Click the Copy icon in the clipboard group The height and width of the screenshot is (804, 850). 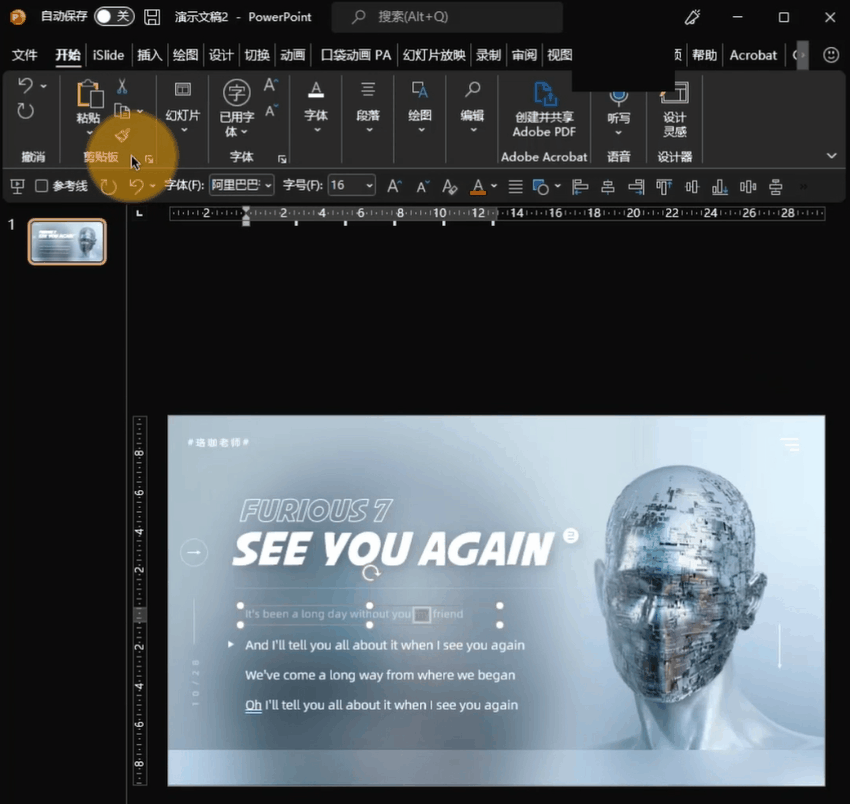click(x=122, y=111)
